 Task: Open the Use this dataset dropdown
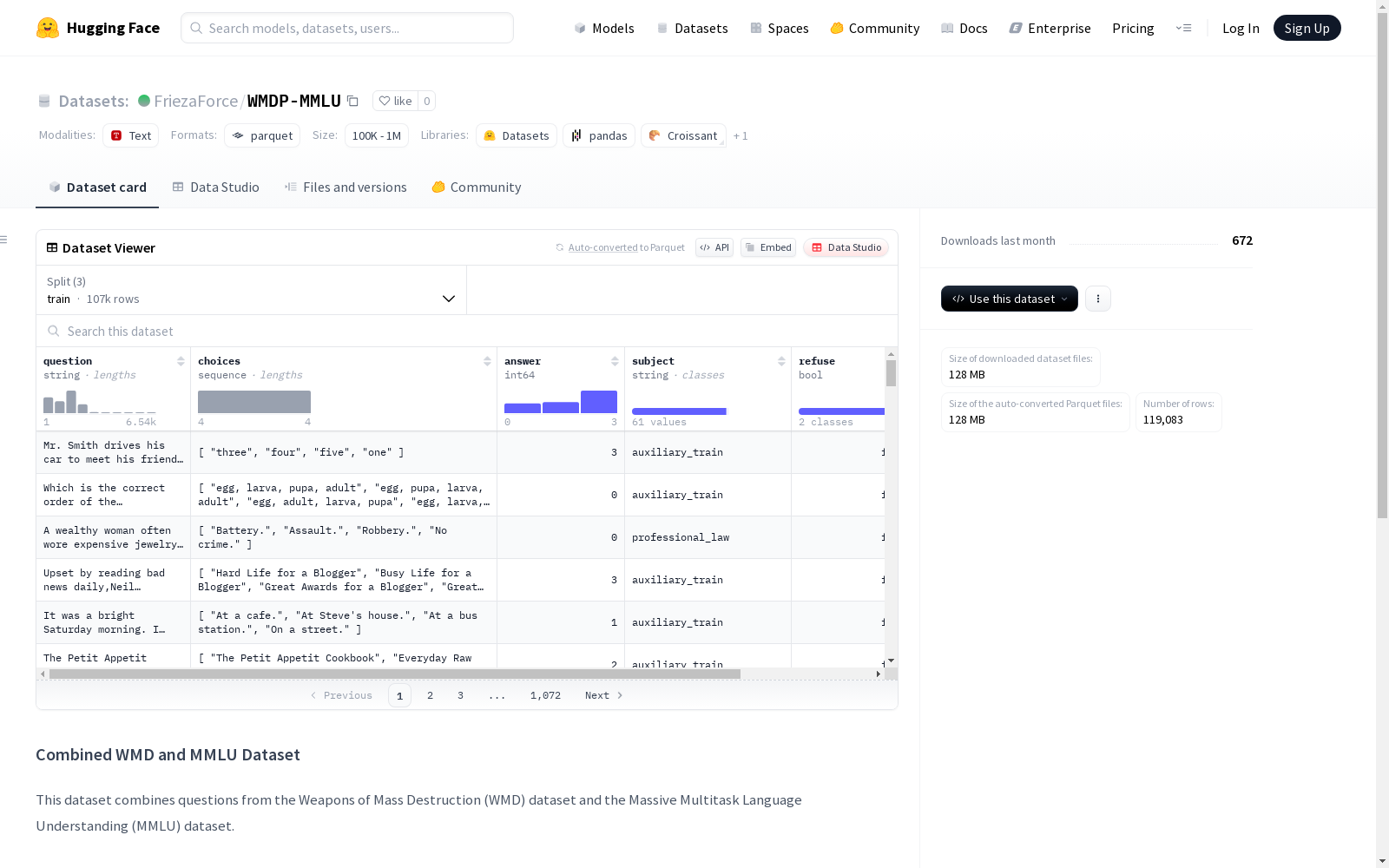(x=1010, y=299)
